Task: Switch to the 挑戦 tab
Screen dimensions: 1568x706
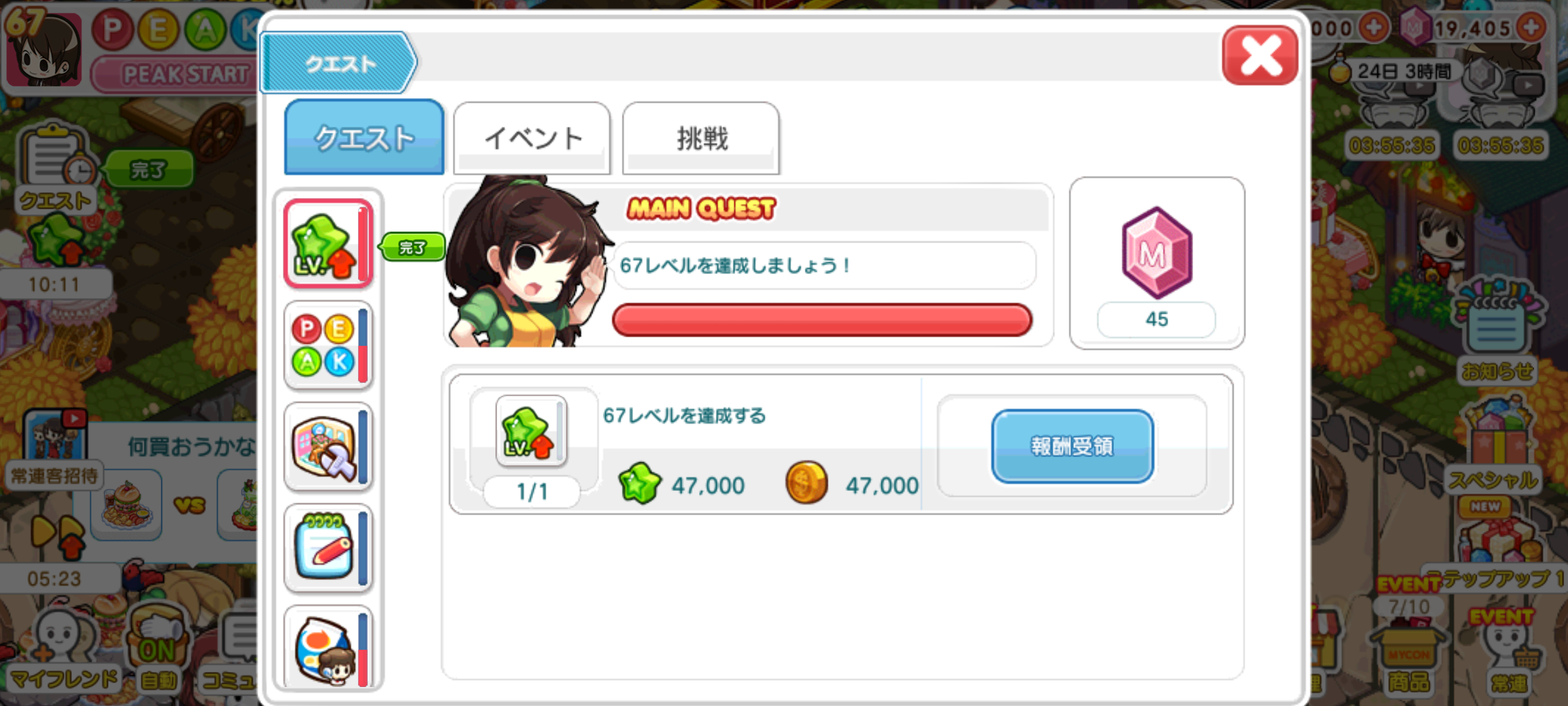Action: coord(701,138)
